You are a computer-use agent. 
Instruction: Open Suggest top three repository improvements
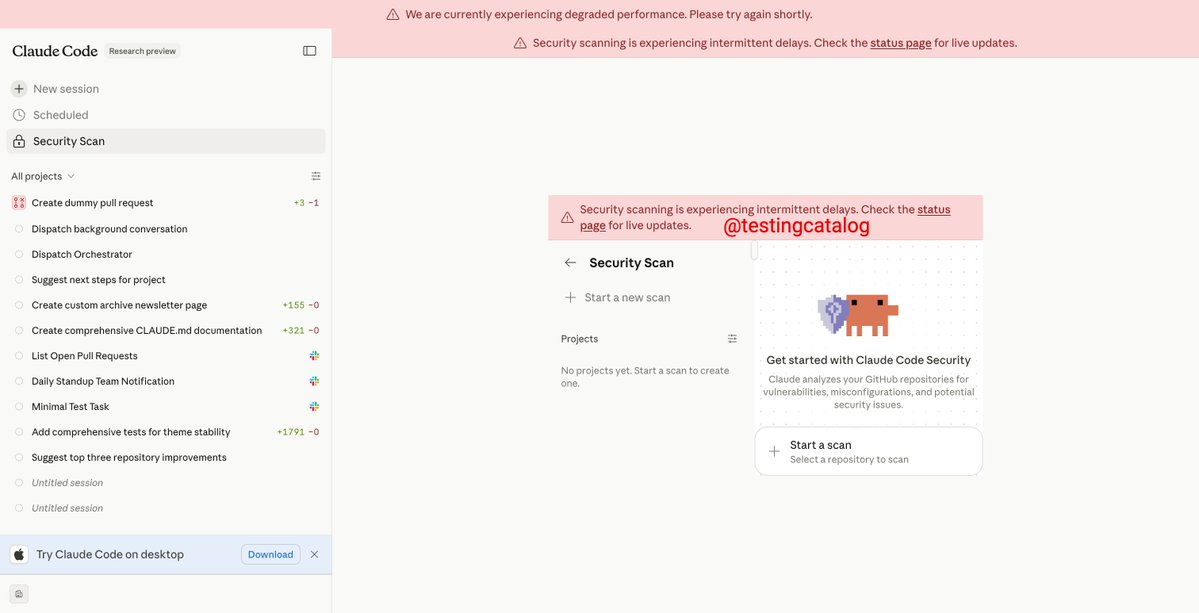(x=166, y=458)
